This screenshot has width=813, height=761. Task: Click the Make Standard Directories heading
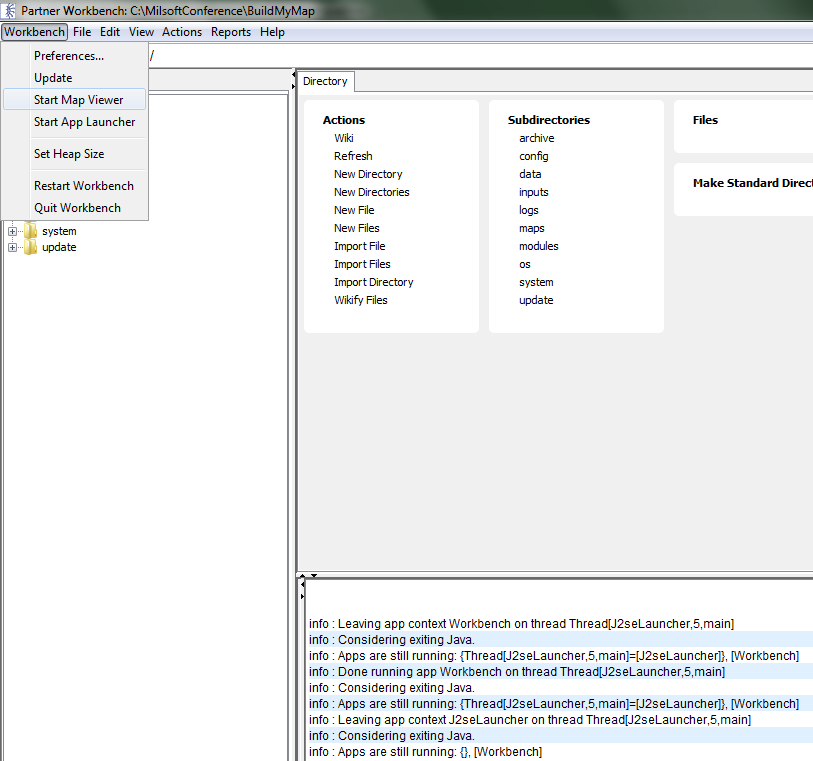752,183
